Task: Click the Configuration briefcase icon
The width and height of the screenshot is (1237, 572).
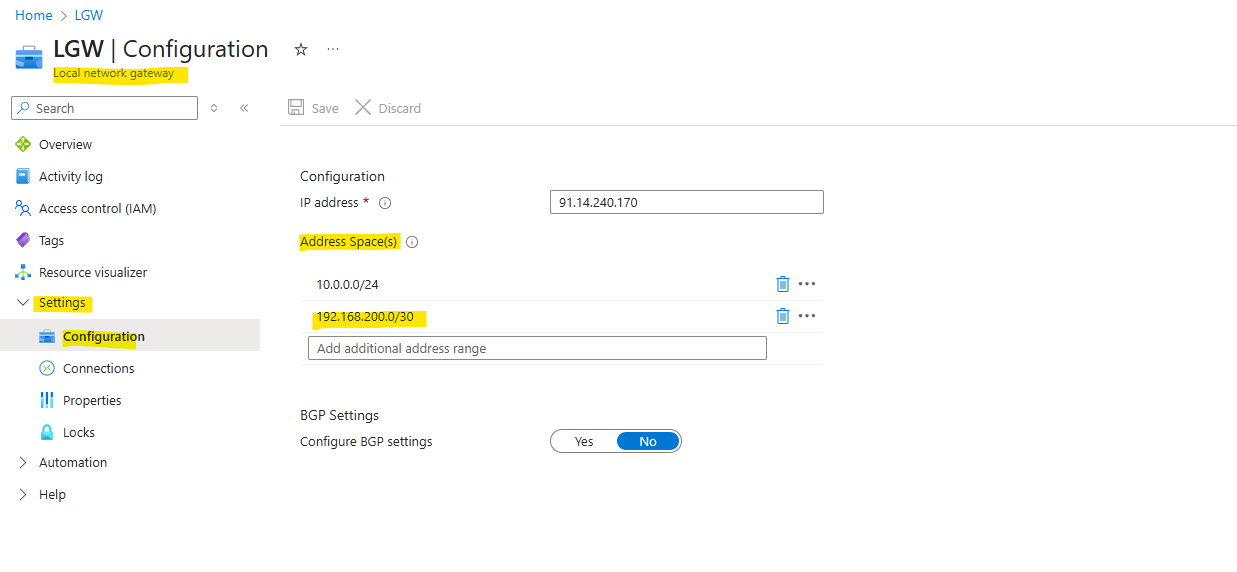Action: point(47,336)
